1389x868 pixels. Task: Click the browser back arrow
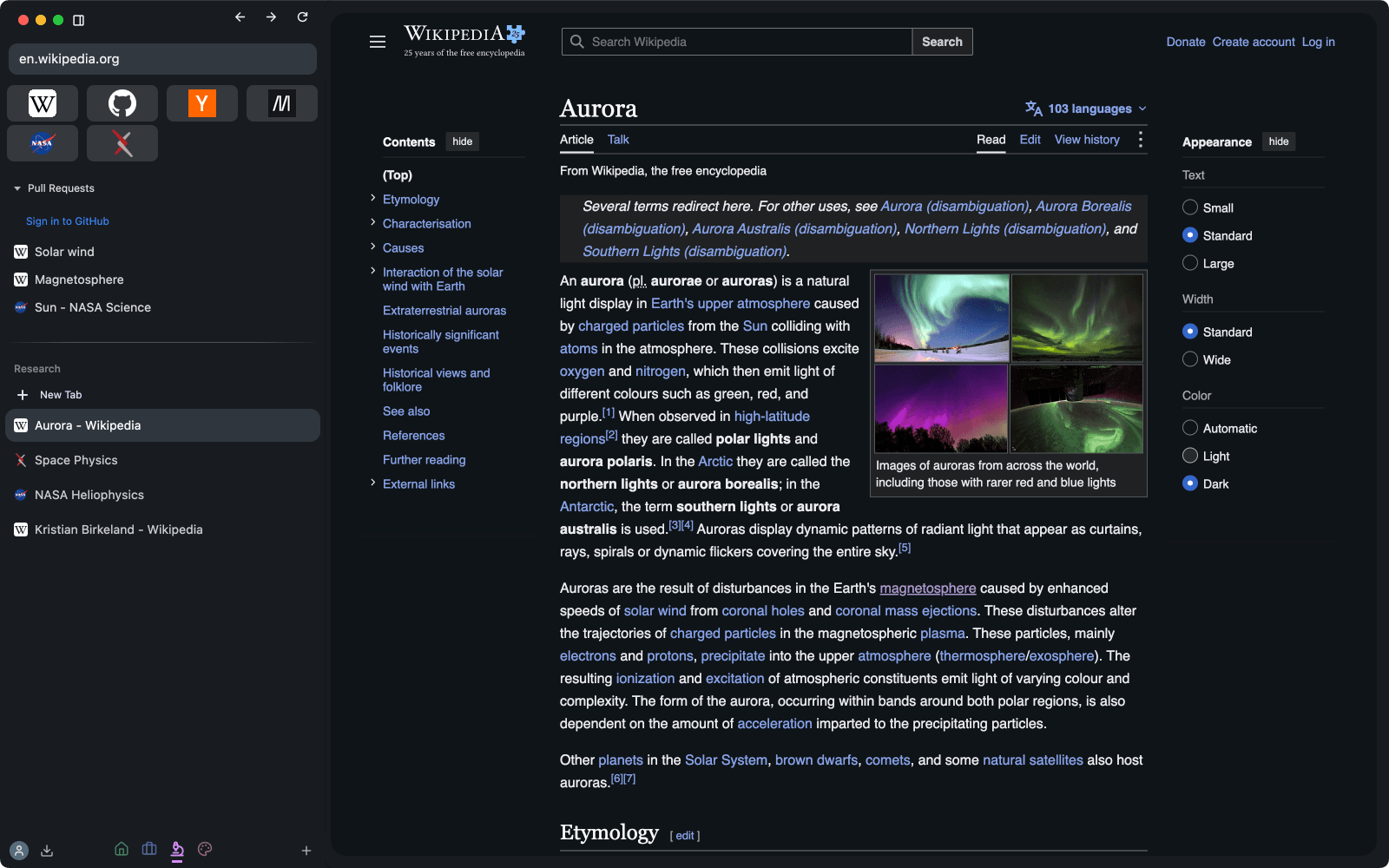(x=240, y=17)
